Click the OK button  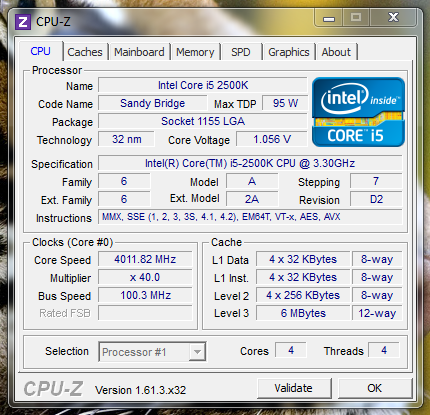(375, 388)
